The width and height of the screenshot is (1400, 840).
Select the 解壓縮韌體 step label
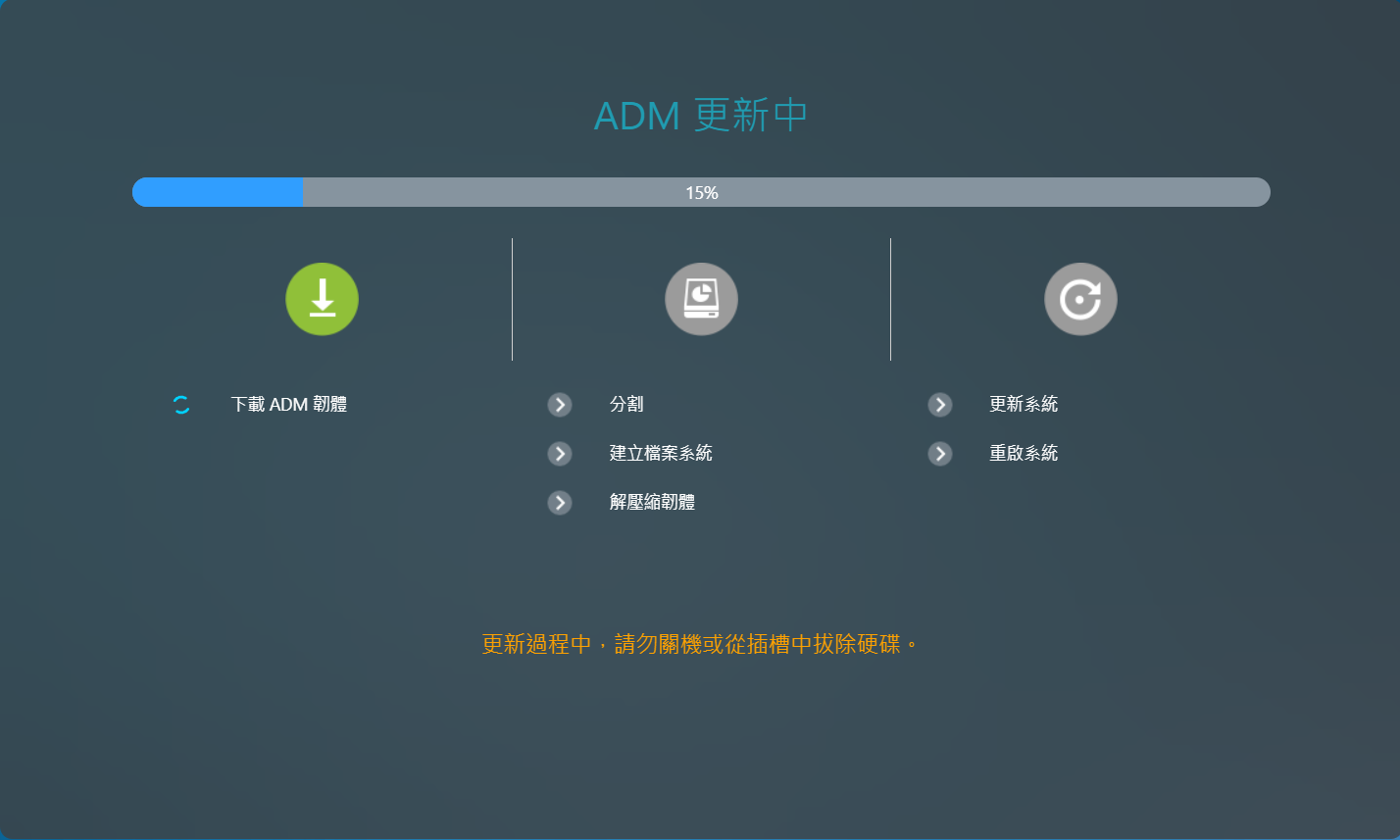[x=652, y=503]
